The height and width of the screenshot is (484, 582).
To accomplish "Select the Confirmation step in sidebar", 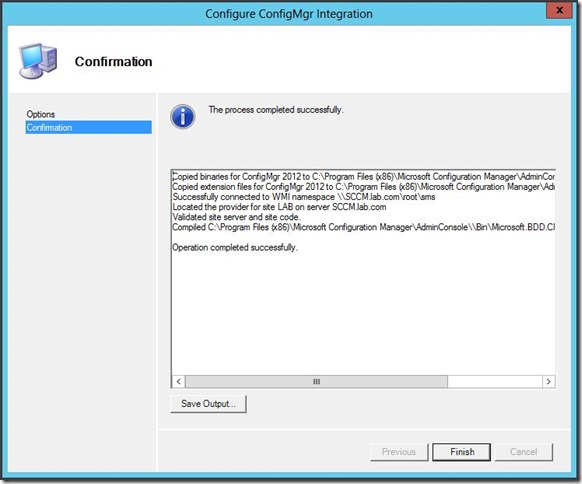I will (89, 127).
